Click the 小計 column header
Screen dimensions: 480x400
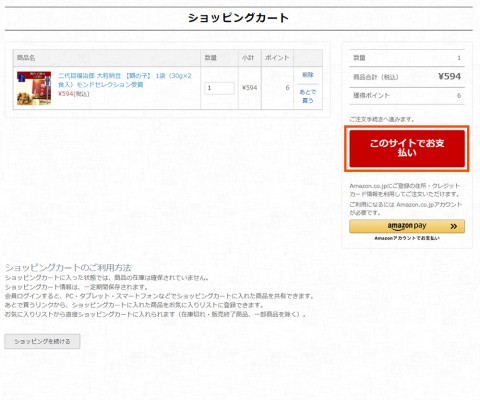pos(248,58)
